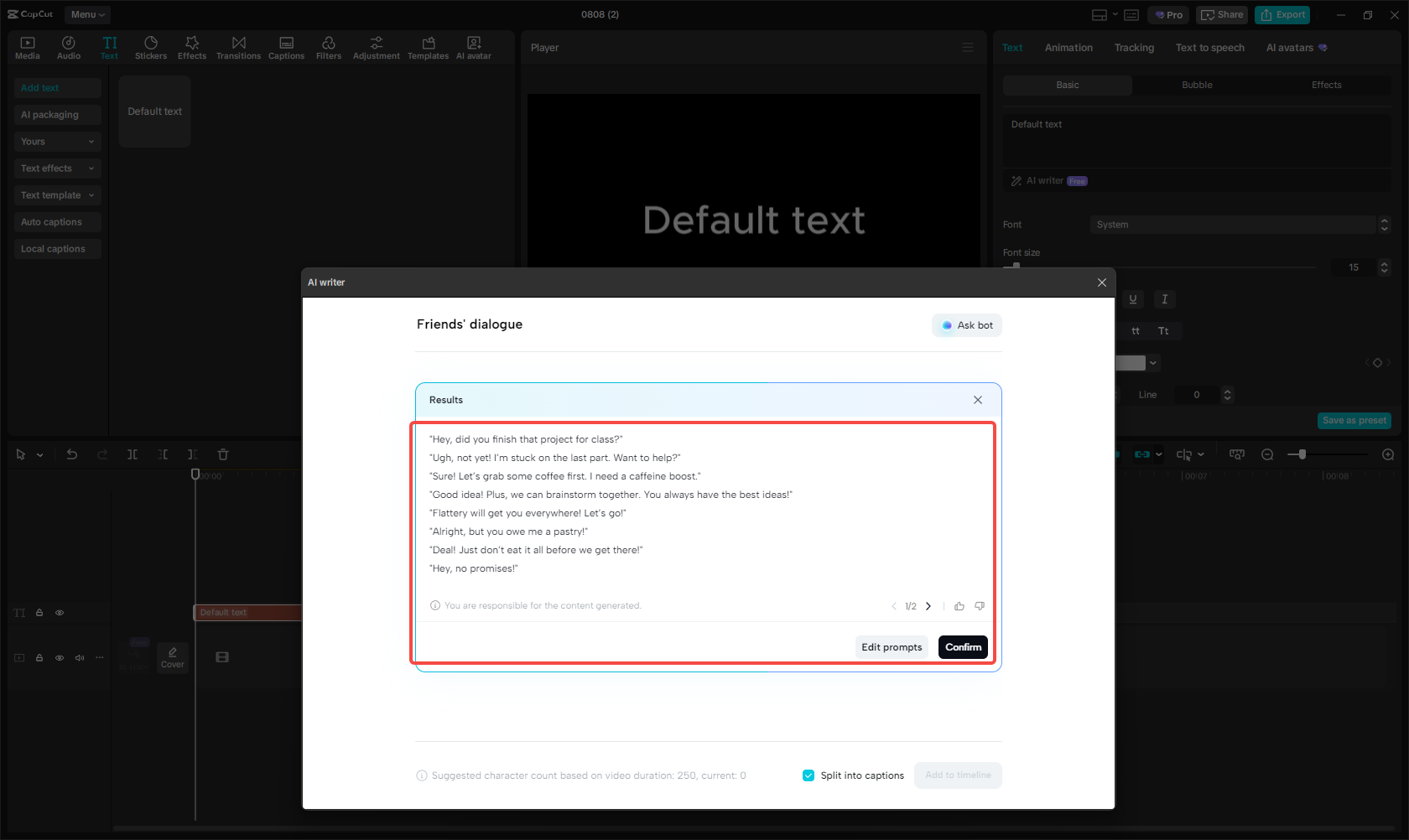The width and height of the screenshot is (1409, 840).
Task: Click the Ask bot button
Action: click(967, 325)
